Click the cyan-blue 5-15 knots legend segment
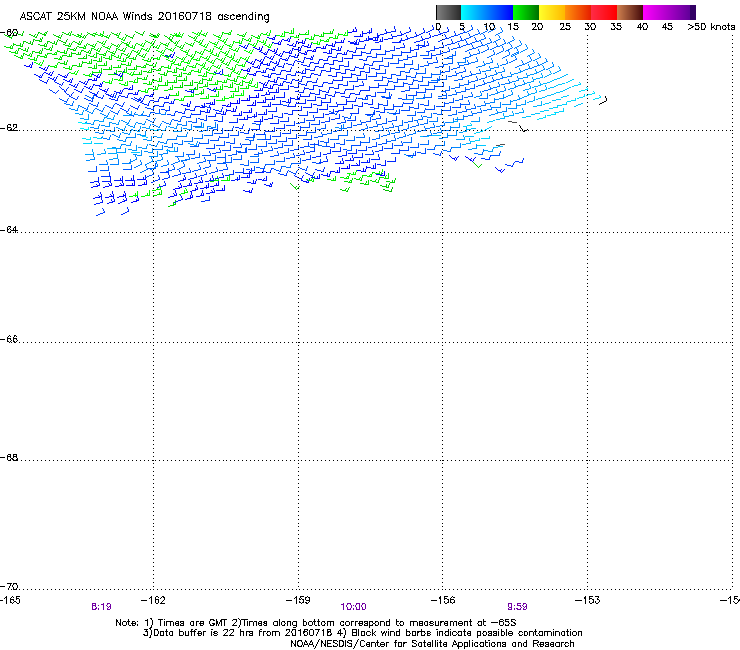 point(487,12)
